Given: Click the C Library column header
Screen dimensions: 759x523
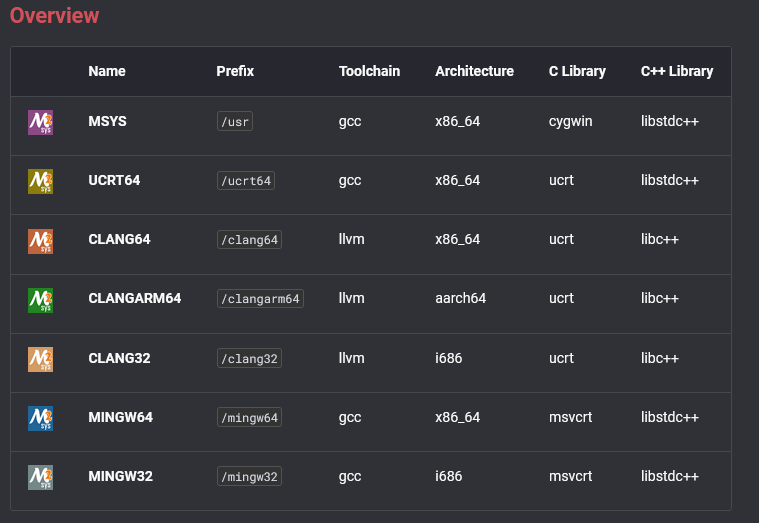Looking at the screenshot, I should [x=577, y=71].
